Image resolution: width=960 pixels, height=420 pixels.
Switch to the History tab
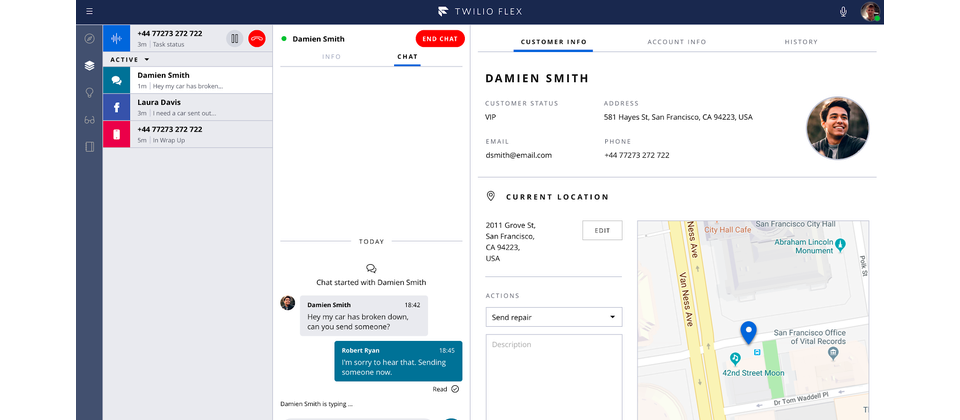pyautogui.click(x=801, y=42)
